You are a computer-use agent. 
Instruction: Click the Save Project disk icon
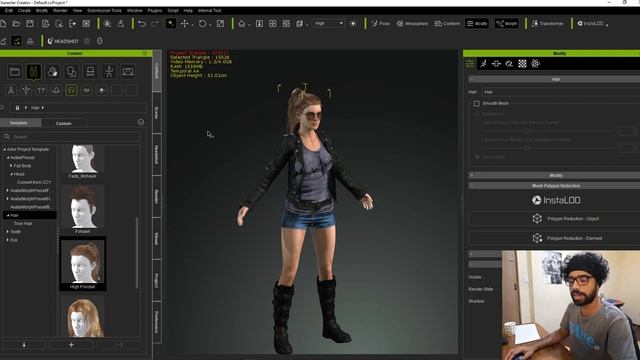(30, 24)
